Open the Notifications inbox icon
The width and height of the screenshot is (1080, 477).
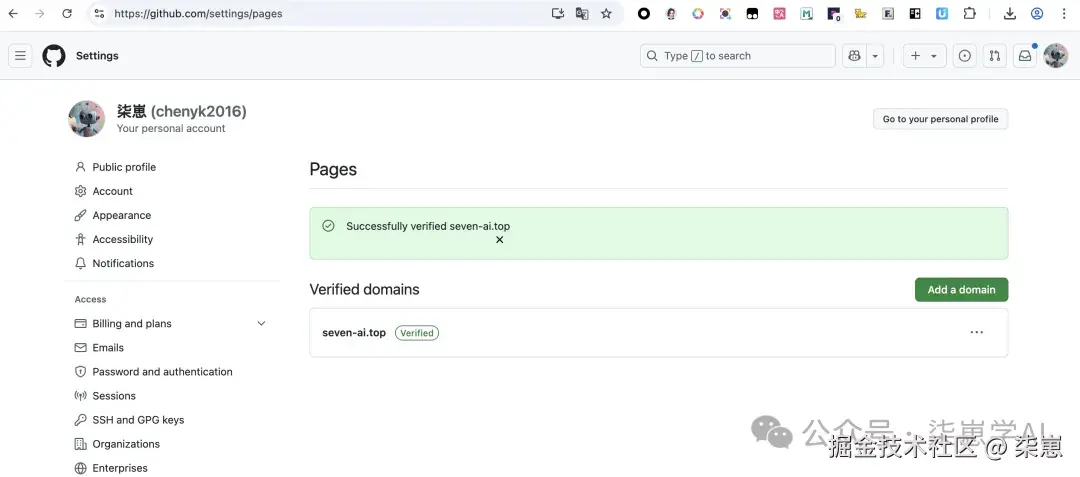click(x=1024, y=56)
